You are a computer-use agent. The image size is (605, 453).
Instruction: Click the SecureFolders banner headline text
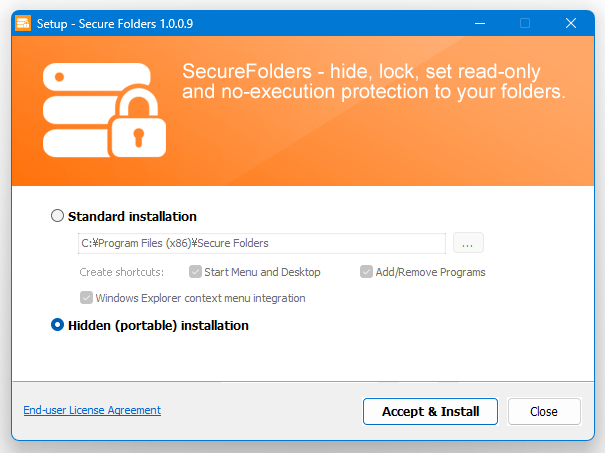(x=373, y=81)
